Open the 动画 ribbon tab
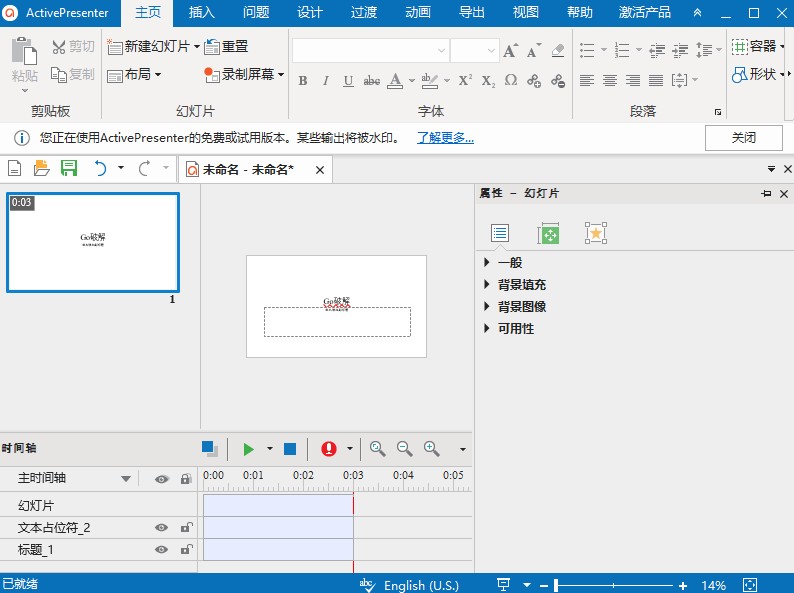 (x=418, y=13)
